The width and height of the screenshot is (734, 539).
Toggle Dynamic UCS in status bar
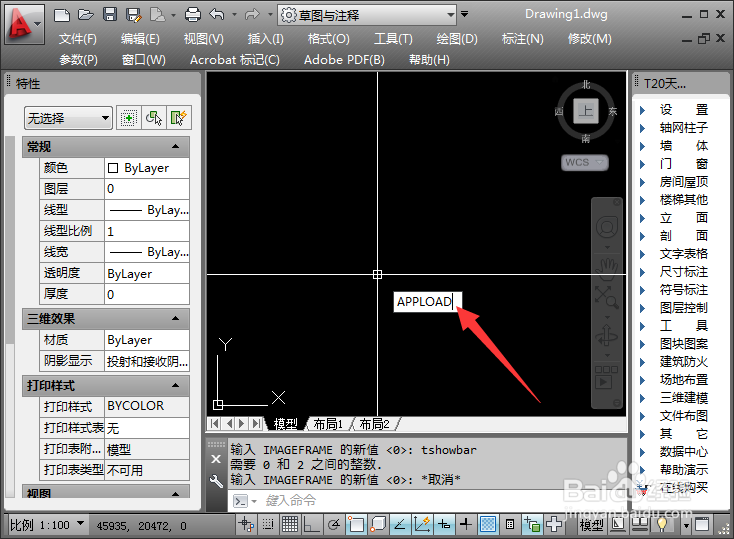point(422,524)
